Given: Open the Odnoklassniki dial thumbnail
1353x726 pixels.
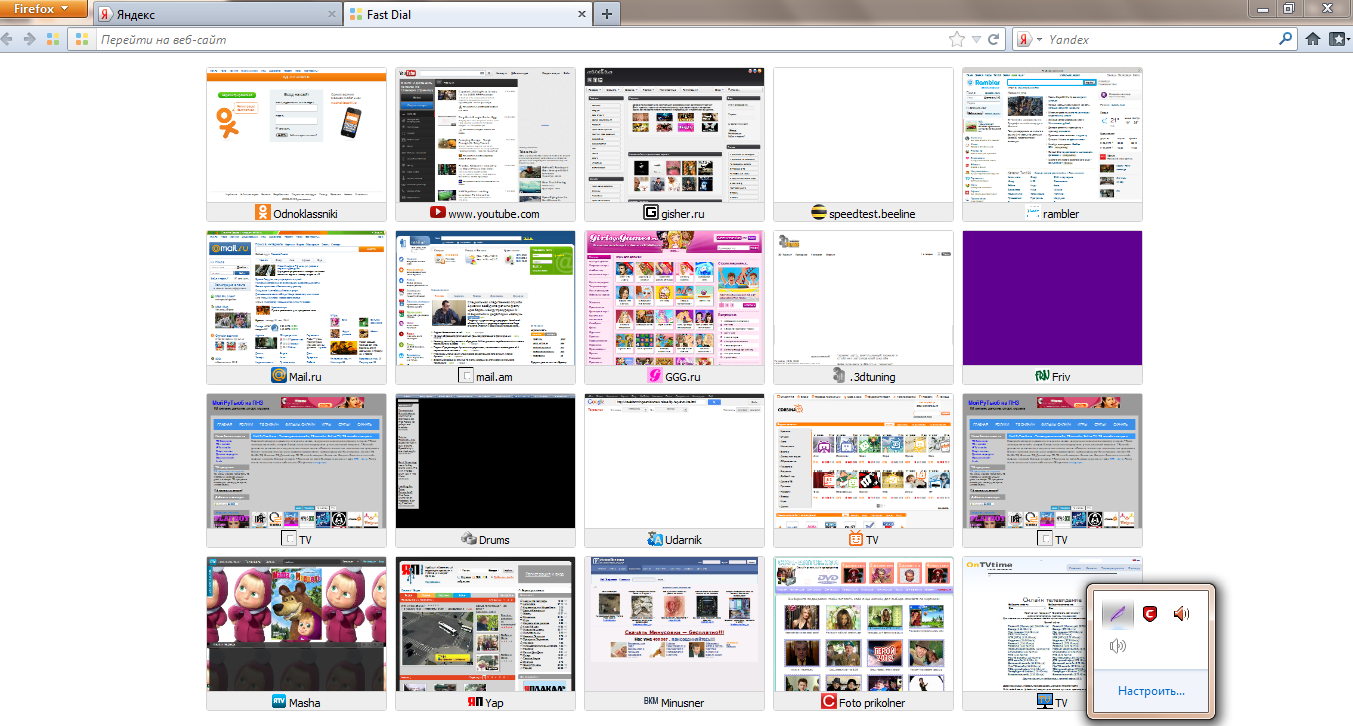Looking at the screenshot, I should tap(296, 135).
